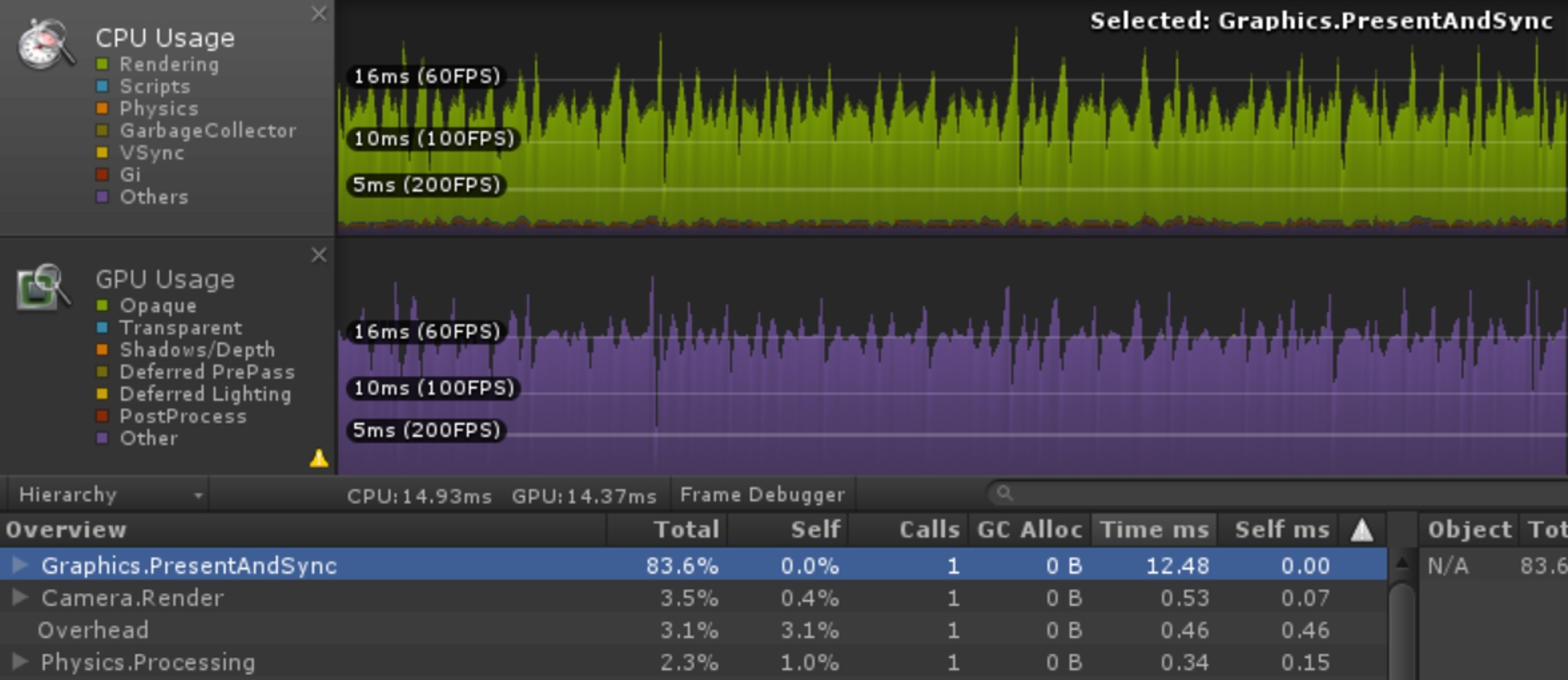Click the warning column header icon

click(x=1361, y=530)
